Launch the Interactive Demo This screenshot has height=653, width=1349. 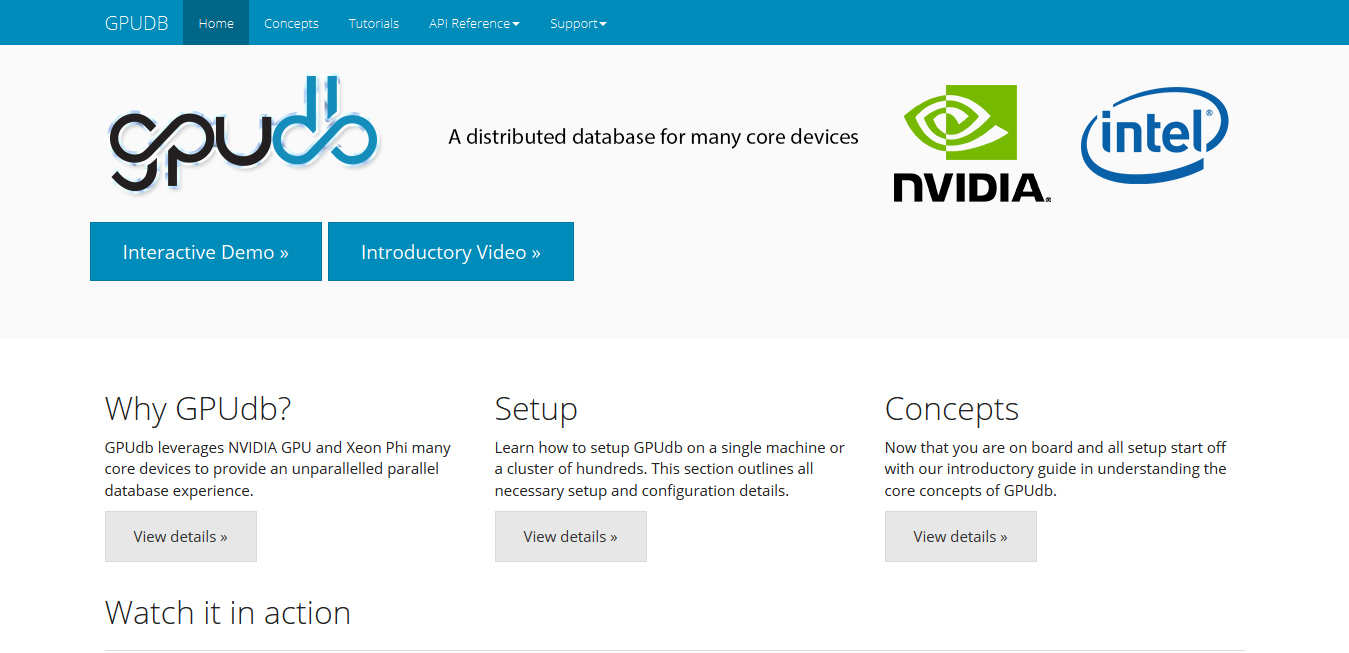(206, 252)
